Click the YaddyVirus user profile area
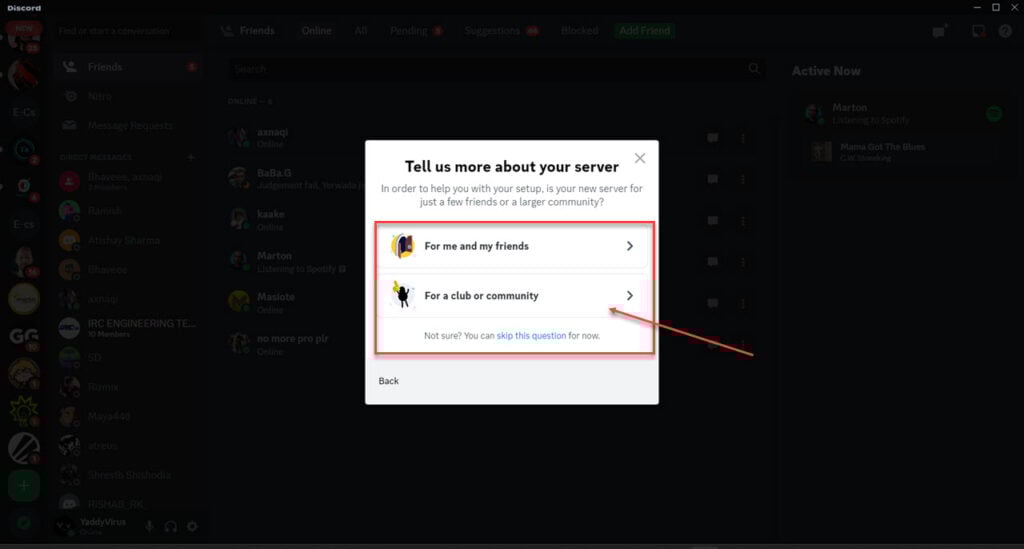This screenshot has width=1024, height=549. [95, 526]
